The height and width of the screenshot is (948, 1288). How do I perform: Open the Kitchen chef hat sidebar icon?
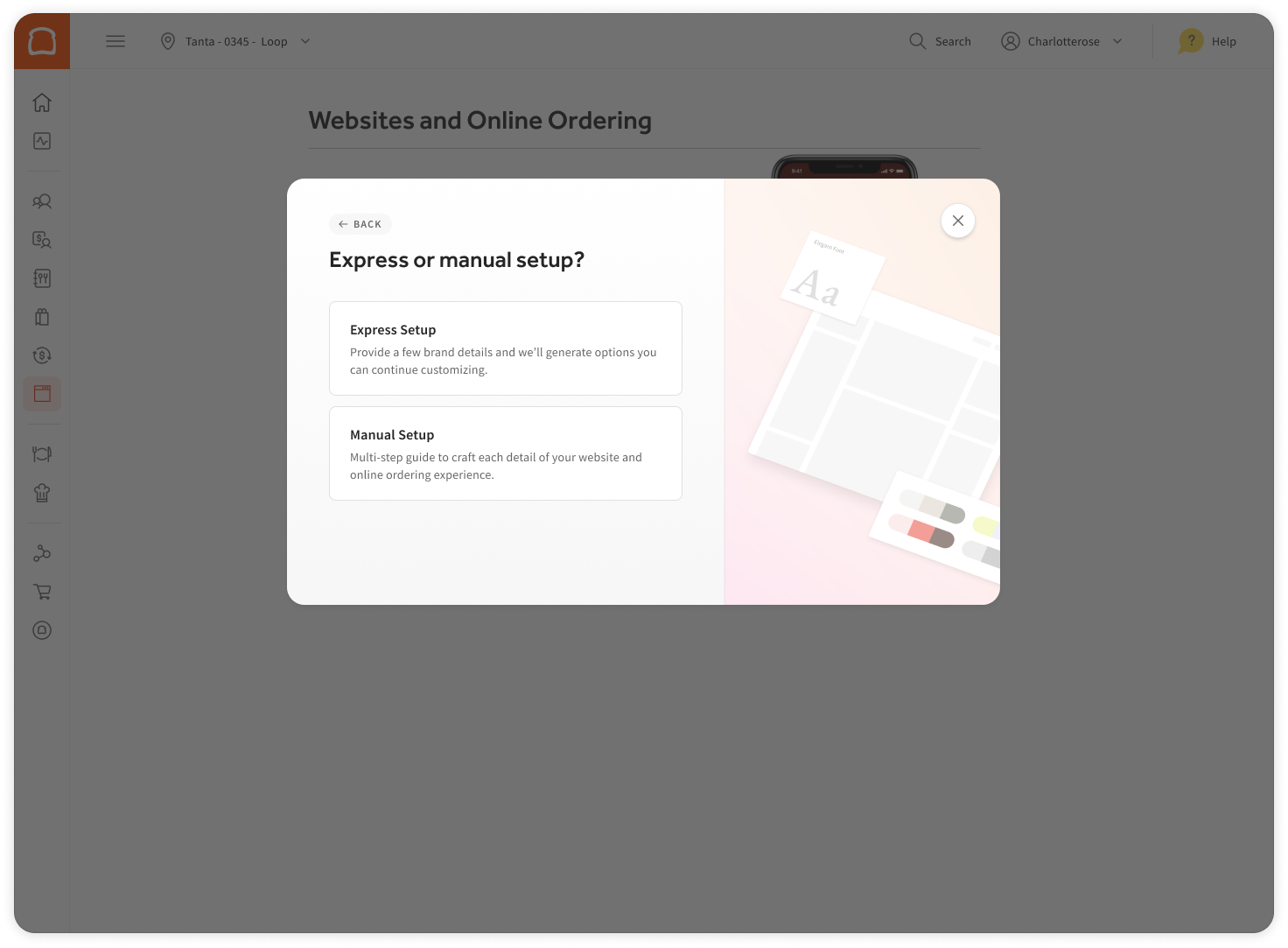[42, 493]
